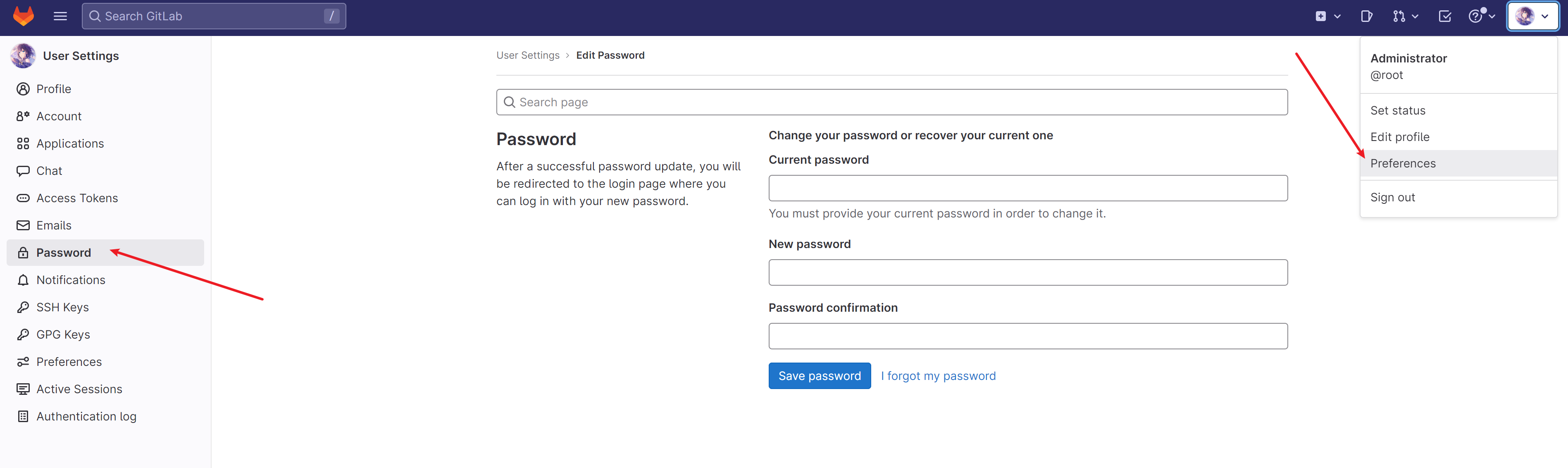Click the SSH Keys key icon
Image resolution: width=1568 pixels, height=468 pixels.
(23, 307)
